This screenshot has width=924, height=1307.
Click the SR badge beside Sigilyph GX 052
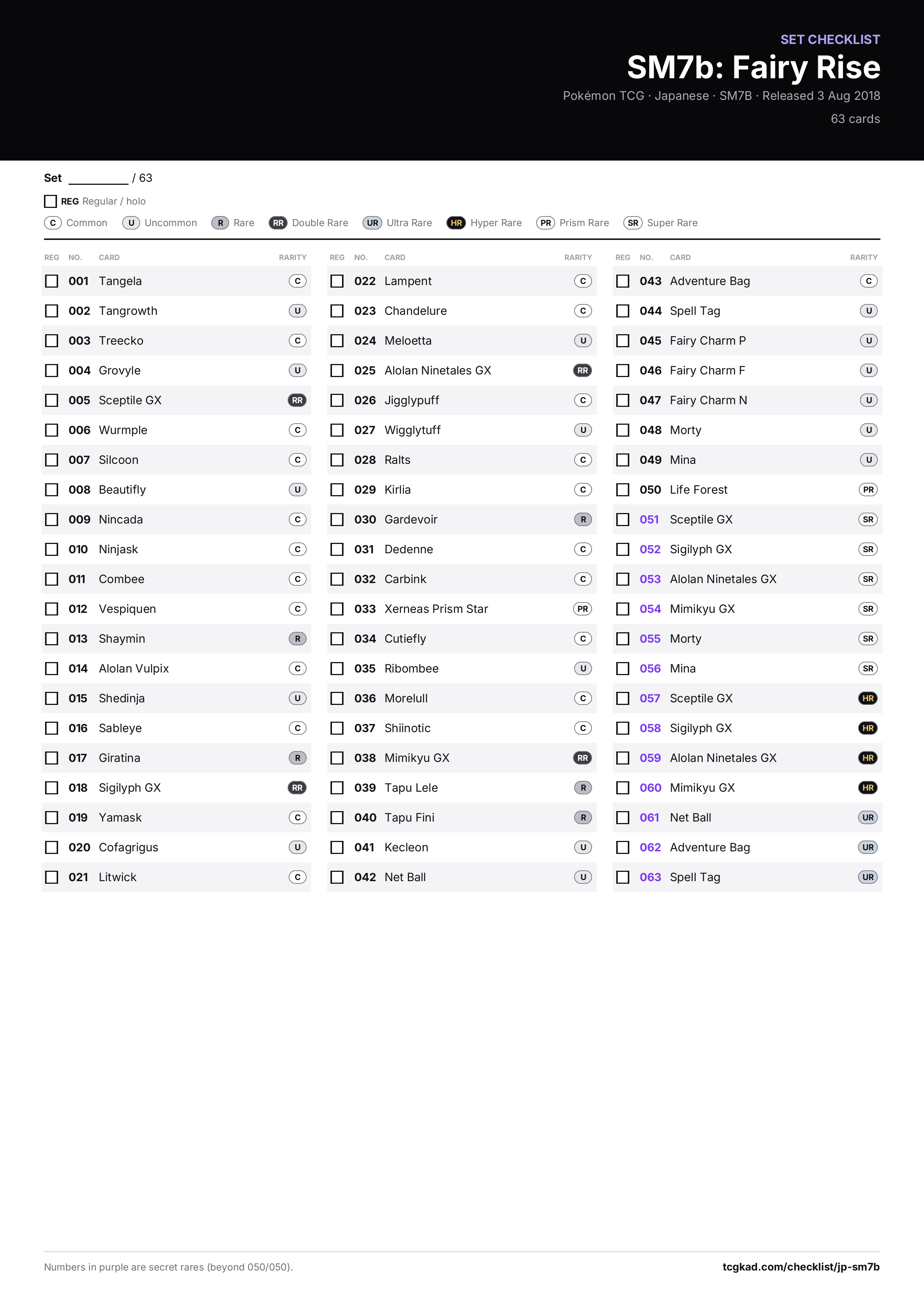pyautogui.click(x=868, y=549)
